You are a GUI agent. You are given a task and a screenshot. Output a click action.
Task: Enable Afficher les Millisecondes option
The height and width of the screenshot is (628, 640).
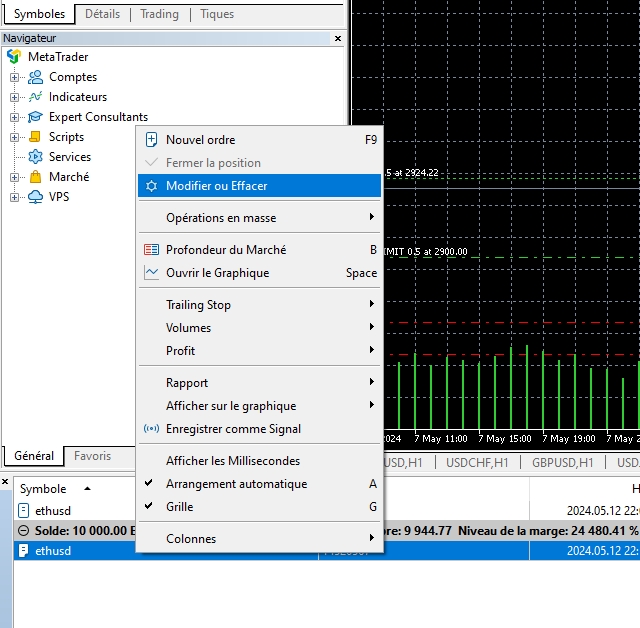point(232,461)
